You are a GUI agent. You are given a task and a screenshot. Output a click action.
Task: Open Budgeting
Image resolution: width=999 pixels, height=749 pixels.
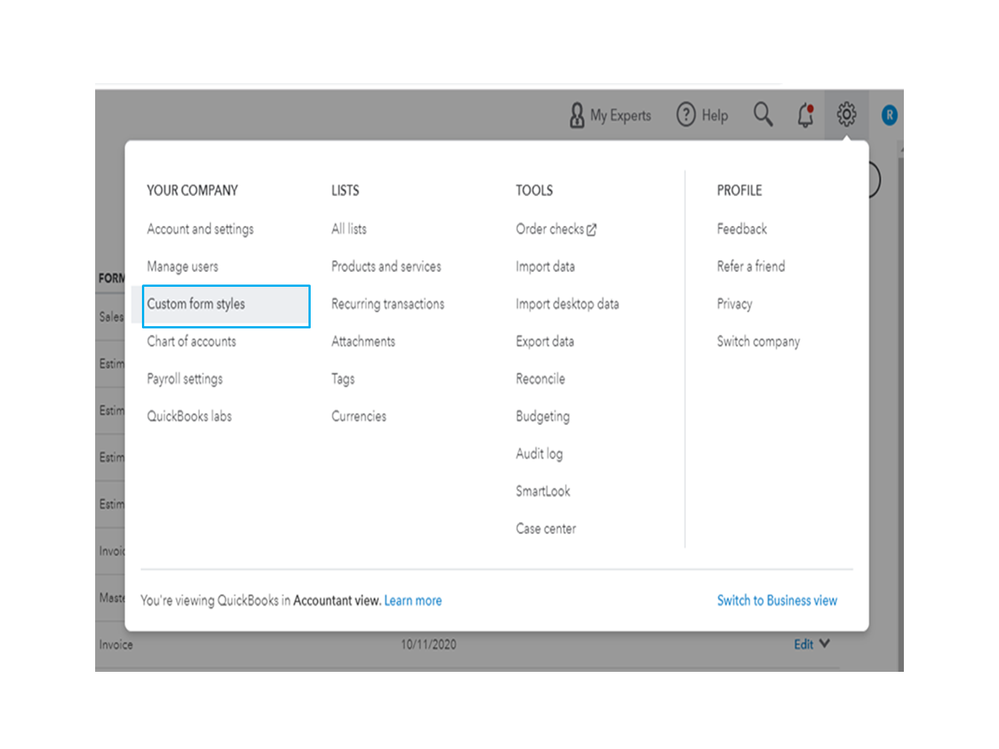[x=543, y=417]
